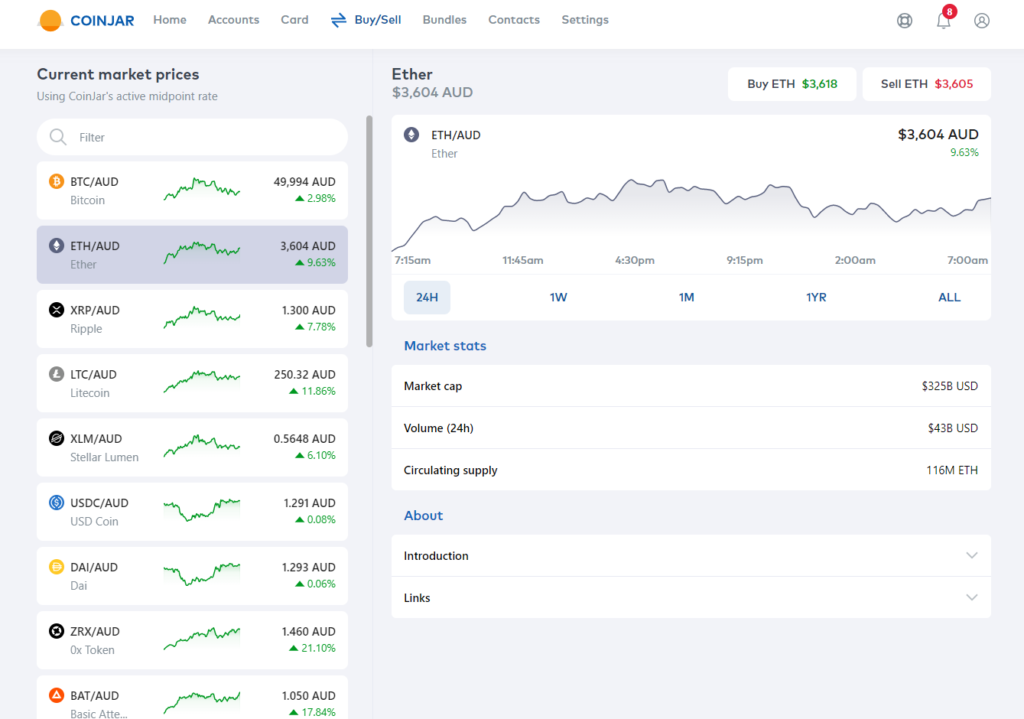
Task: Switch chart range to 1W
Action: tap(558, 297)
